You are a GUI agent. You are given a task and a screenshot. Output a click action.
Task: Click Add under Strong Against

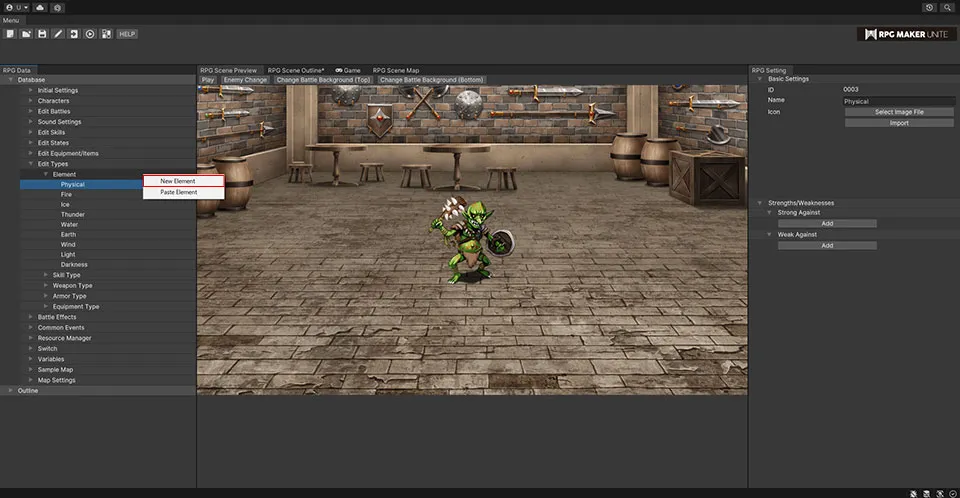[827, 223]
